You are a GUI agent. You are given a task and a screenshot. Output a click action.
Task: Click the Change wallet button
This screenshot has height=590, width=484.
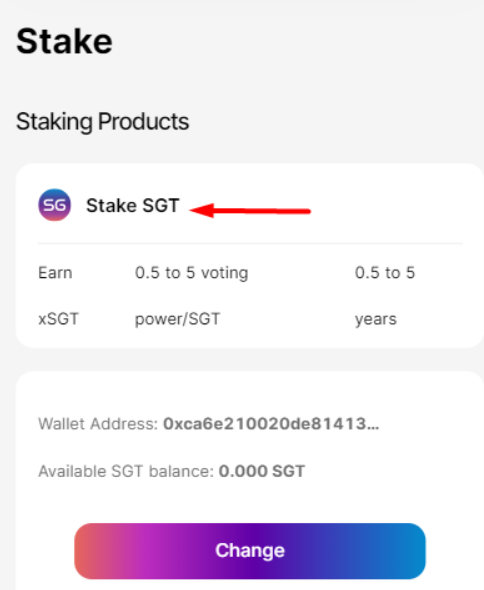click(250, 551)
